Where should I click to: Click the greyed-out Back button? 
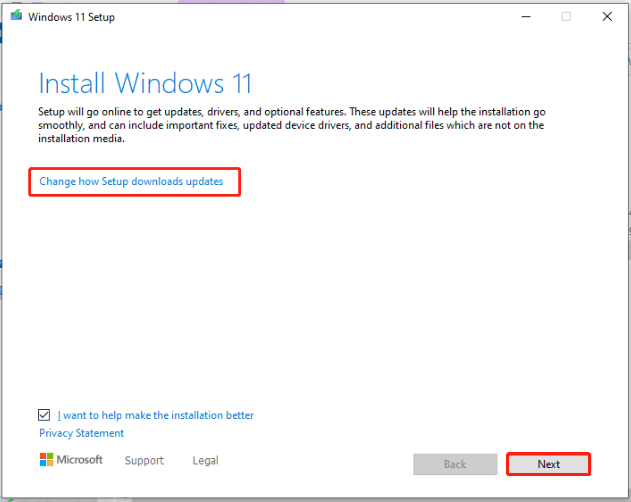pyautogui.click(x=455, y=464)
